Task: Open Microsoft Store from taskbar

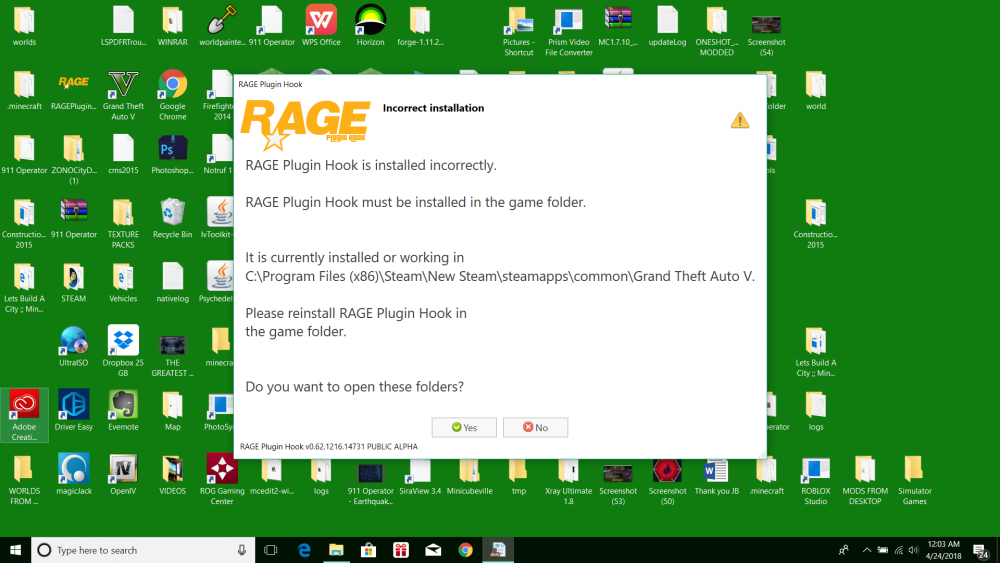Action: [x=369, y=550]
